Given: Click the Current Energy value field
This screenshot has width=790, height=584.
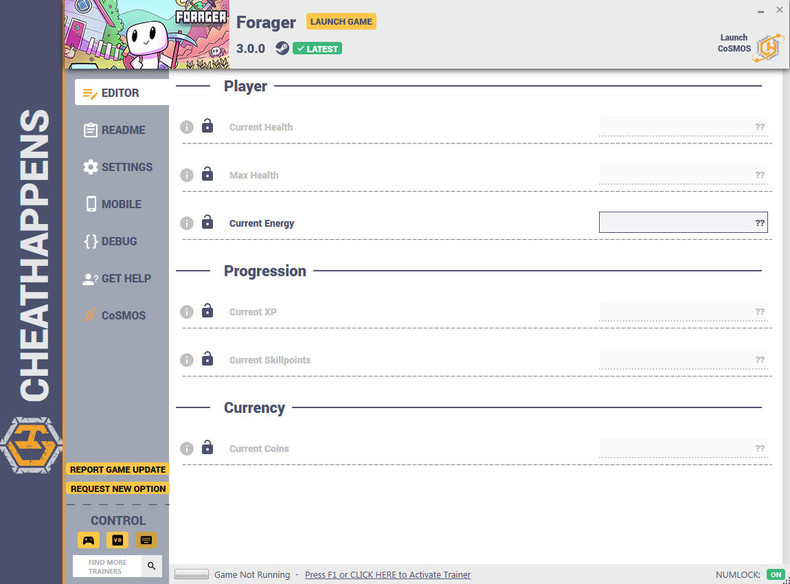Looking at the screenshot, I should (683, 222).
